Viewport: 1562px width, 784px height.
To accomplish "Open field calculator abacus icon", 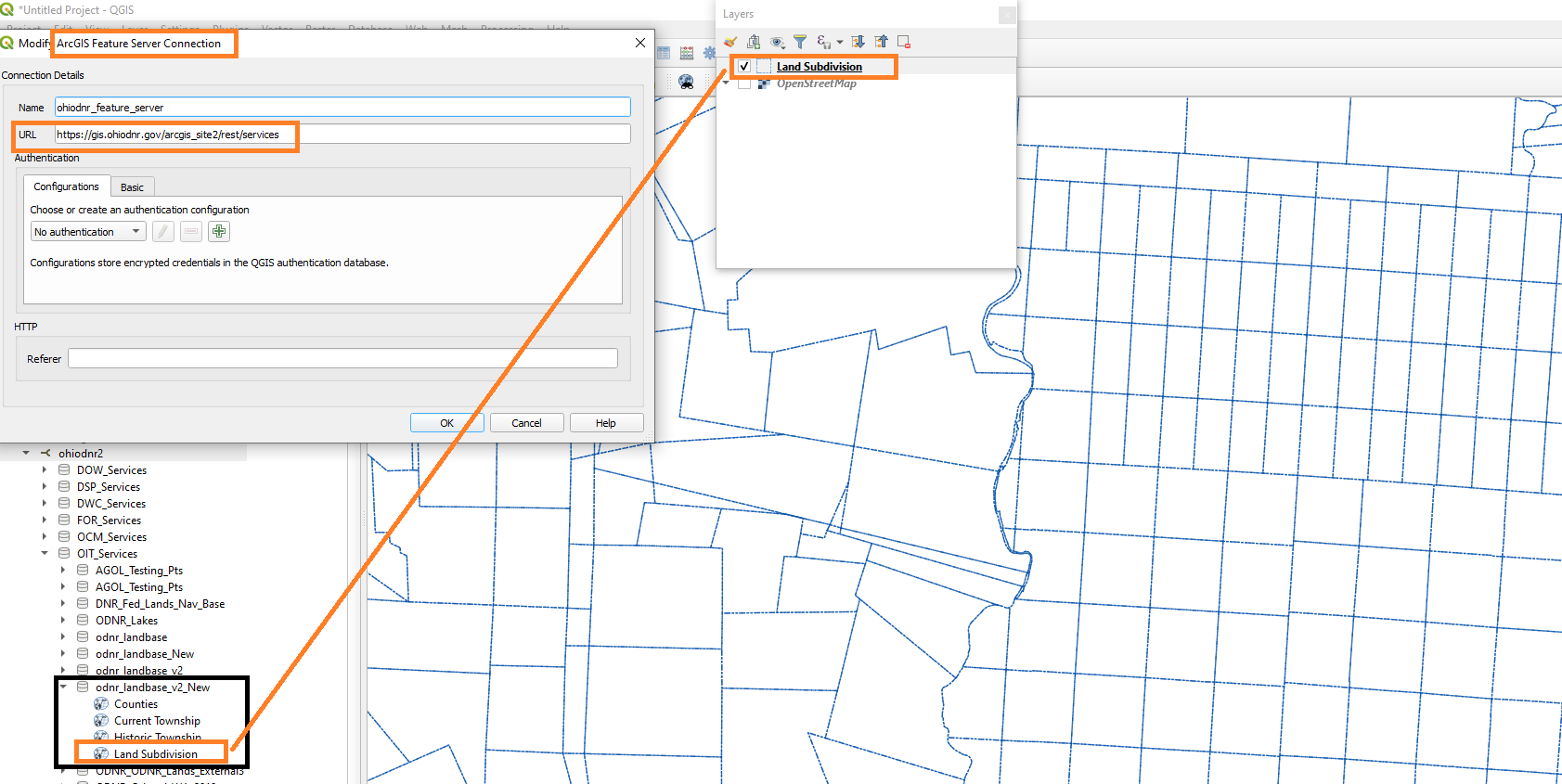I will click(687, 54).
